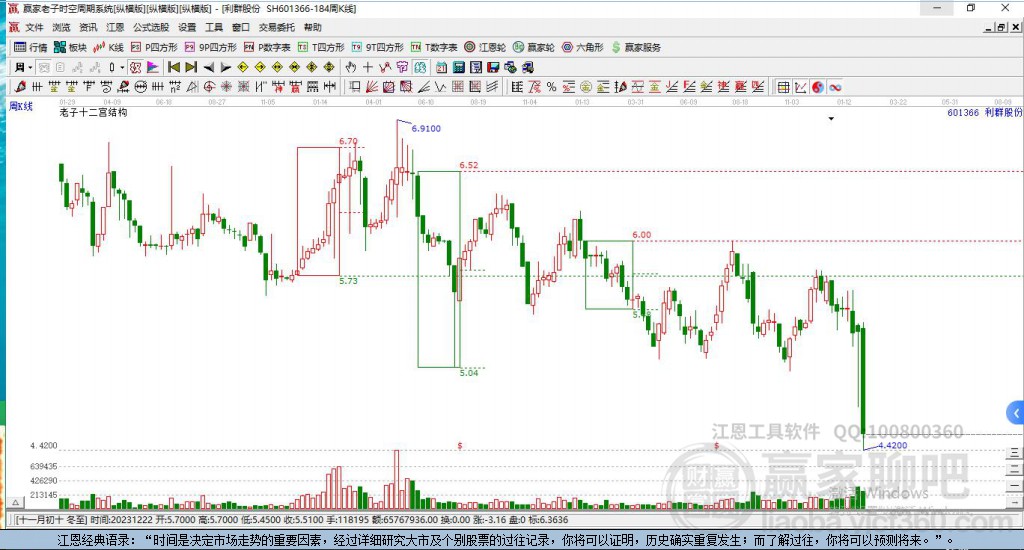The image size is (1024, 550).
Task: Open the 交易委托 menu
Action: tap(276, 27)
